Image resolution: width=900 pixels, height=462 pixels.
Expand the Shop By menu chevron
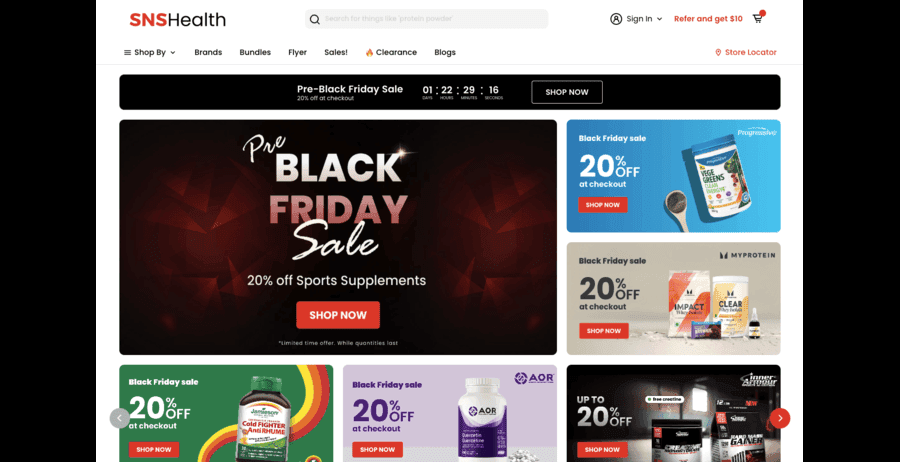click(x=173, y=52)
